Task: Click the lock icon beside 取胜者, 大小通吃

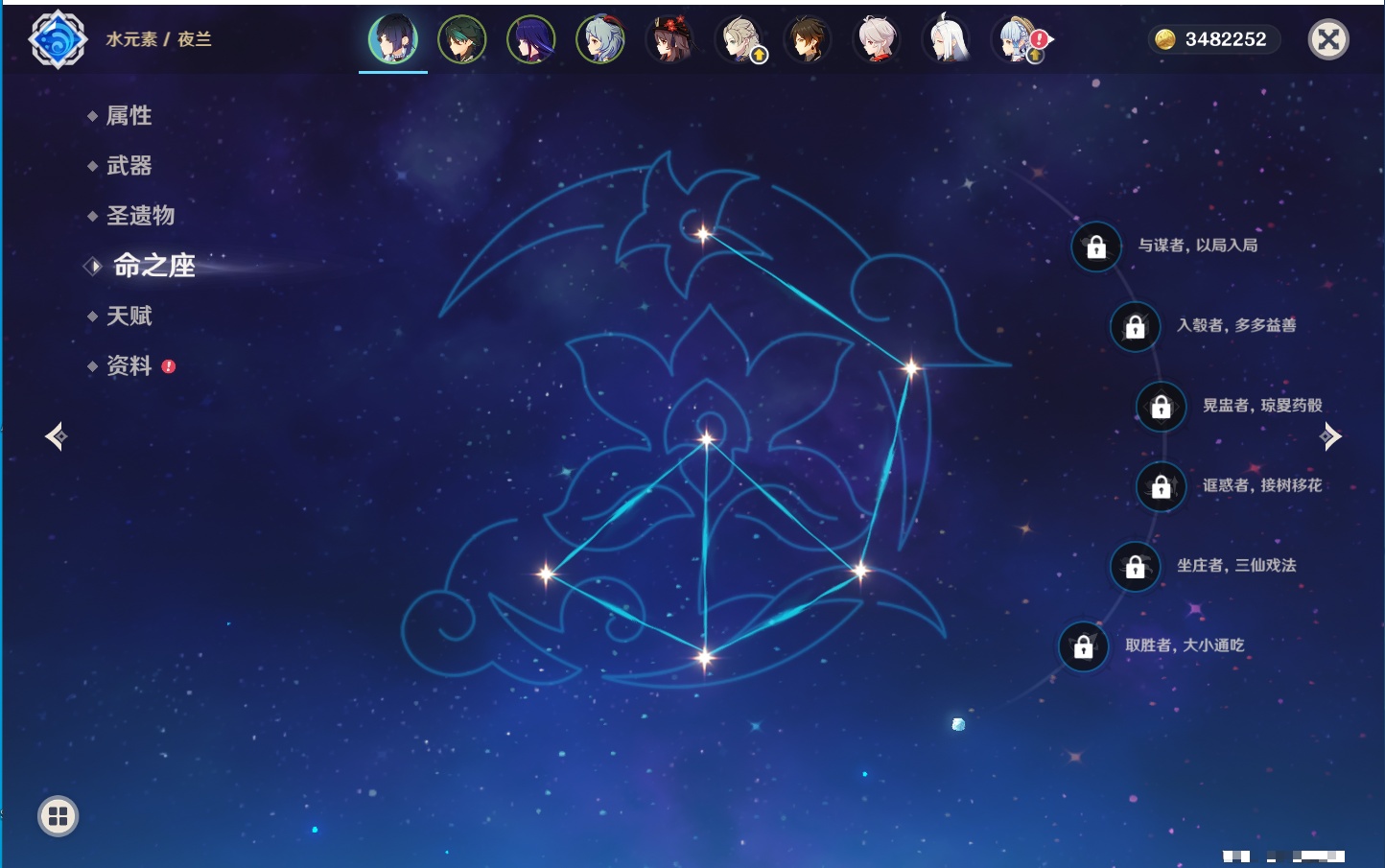Action: pos(1083,646)
